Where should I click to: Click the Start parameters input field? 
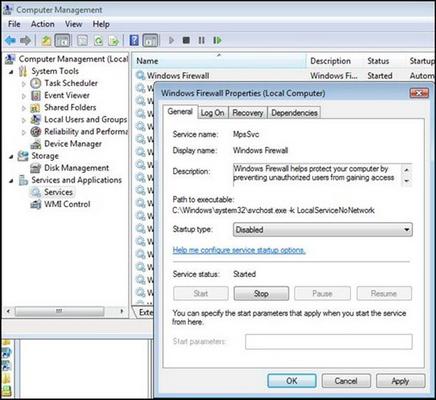pos(329,342)
